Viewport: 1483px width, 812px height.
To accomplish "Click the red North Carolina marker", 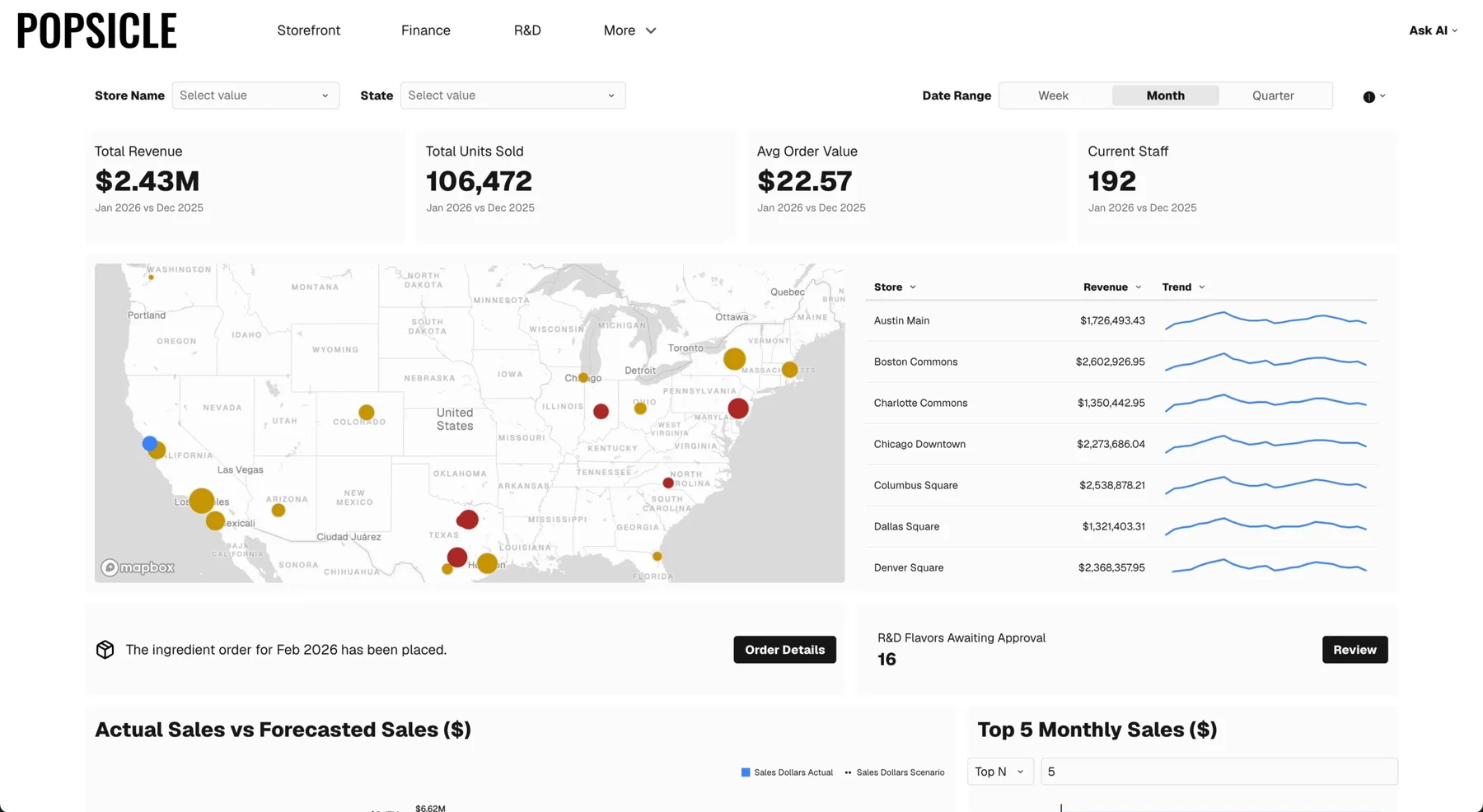I will pyautogui.click(x=668, y=483).
